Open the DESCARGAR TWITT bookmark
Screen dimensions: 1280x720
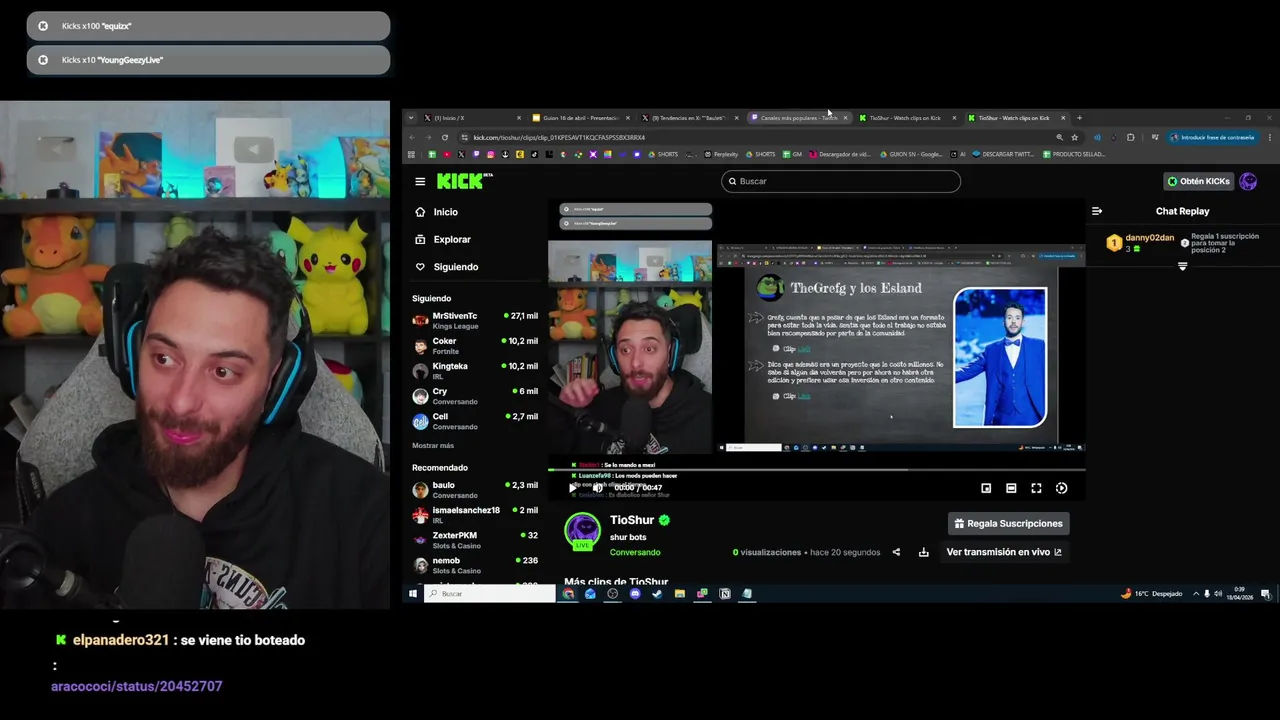pos(1004,154)
